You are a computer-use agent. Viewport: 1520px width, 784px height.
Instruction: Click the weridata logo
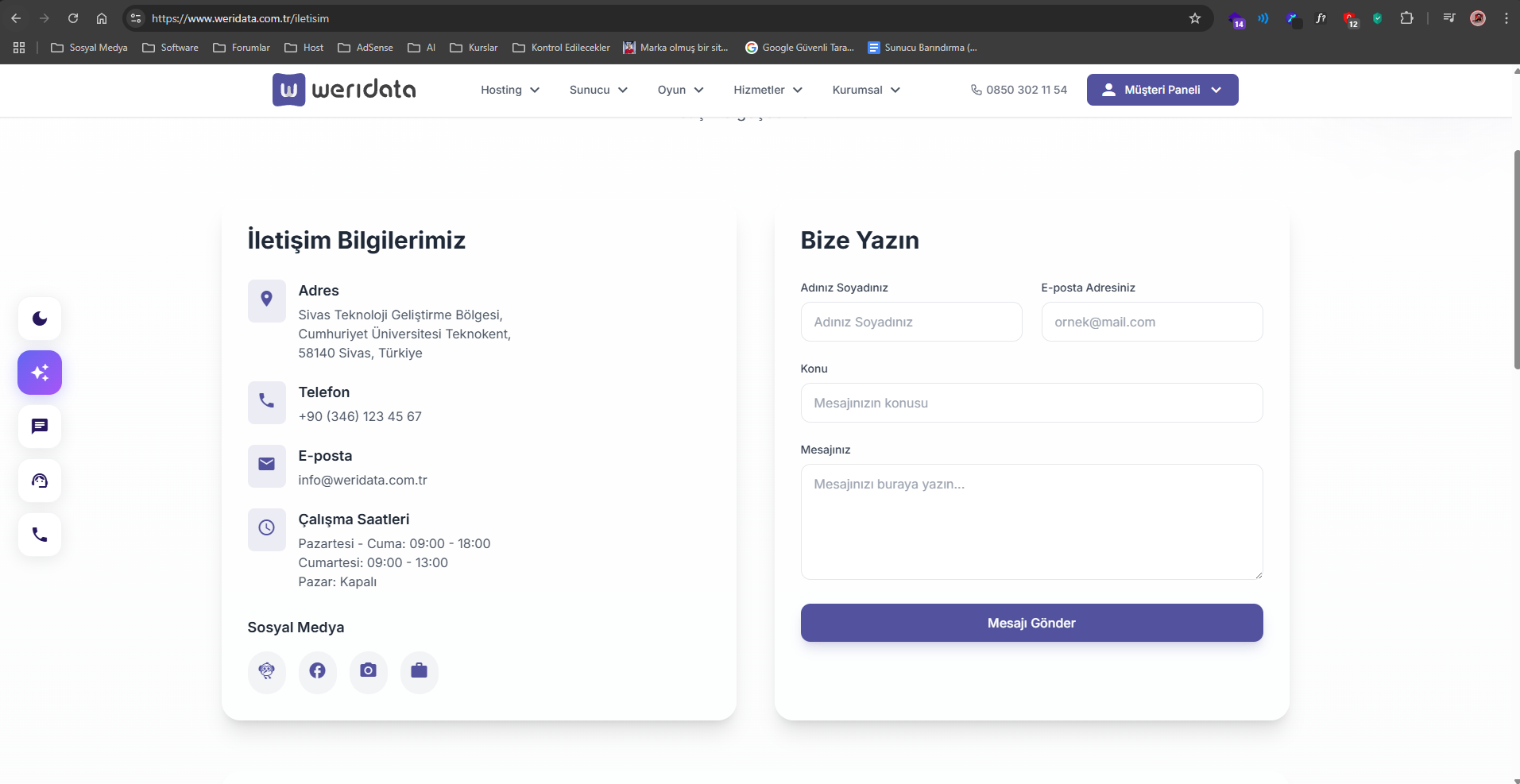point(344,90)
